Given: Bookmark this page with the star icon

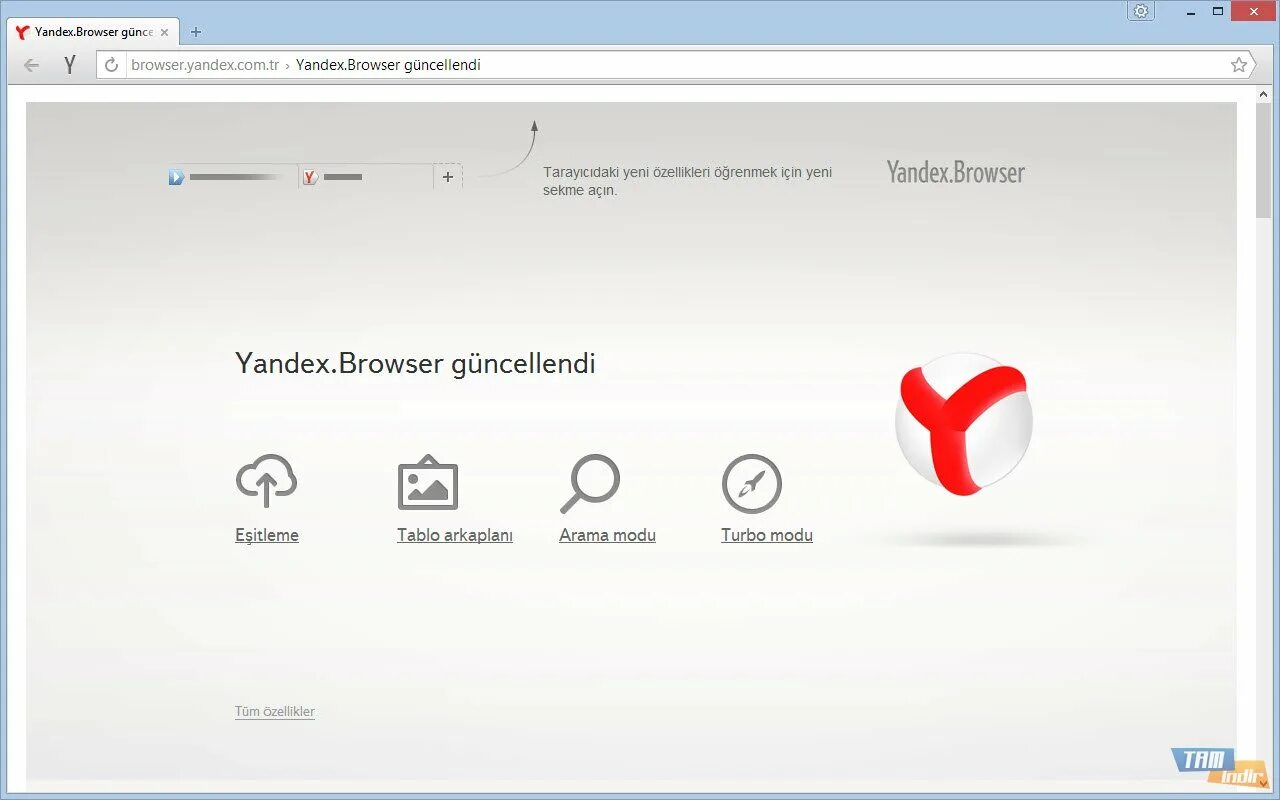Looking at the screenshot, I should coord(1239,65).
